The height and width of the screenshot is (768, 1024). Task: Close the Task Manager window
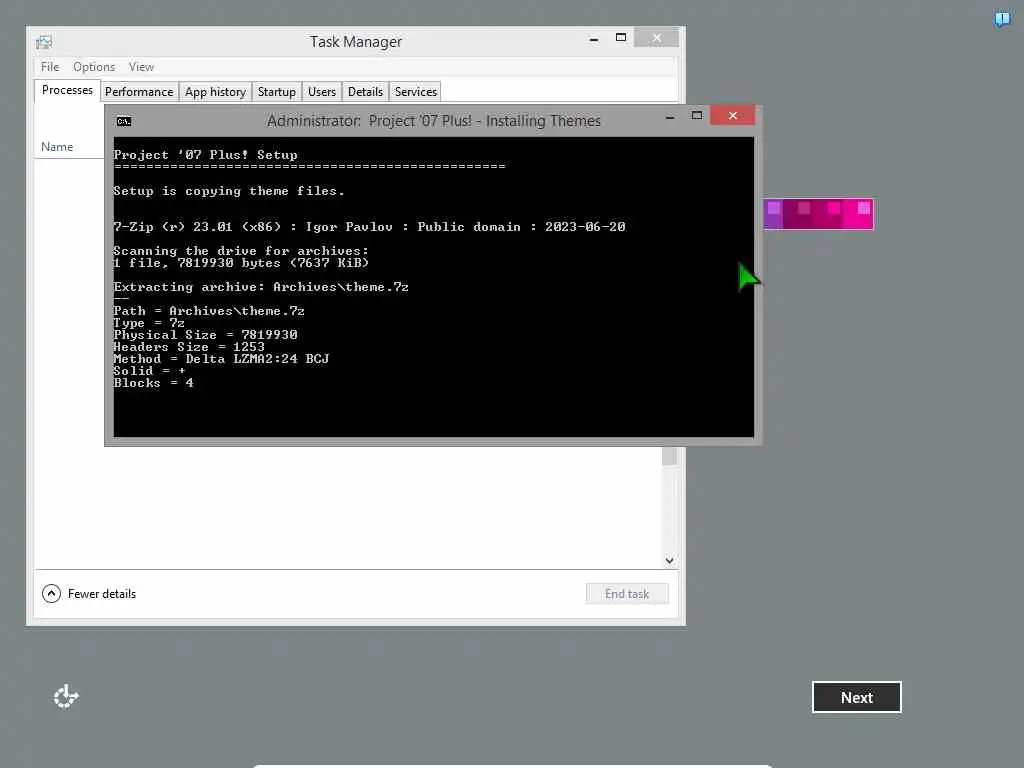coord(656,38)
